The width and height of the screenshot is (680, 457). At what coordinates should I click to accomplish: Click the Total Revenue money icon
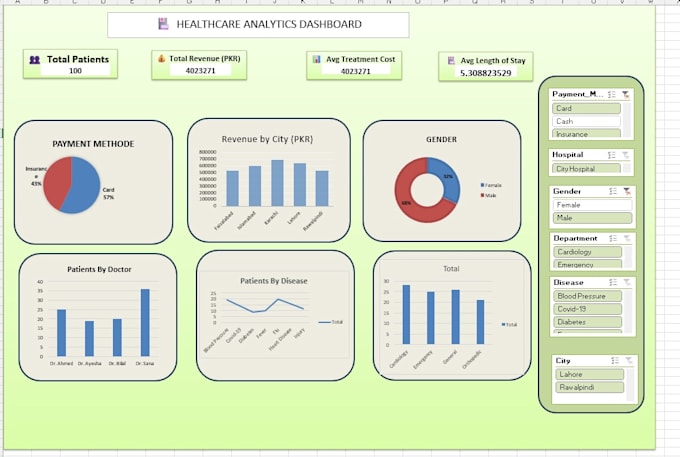point(161,59)
